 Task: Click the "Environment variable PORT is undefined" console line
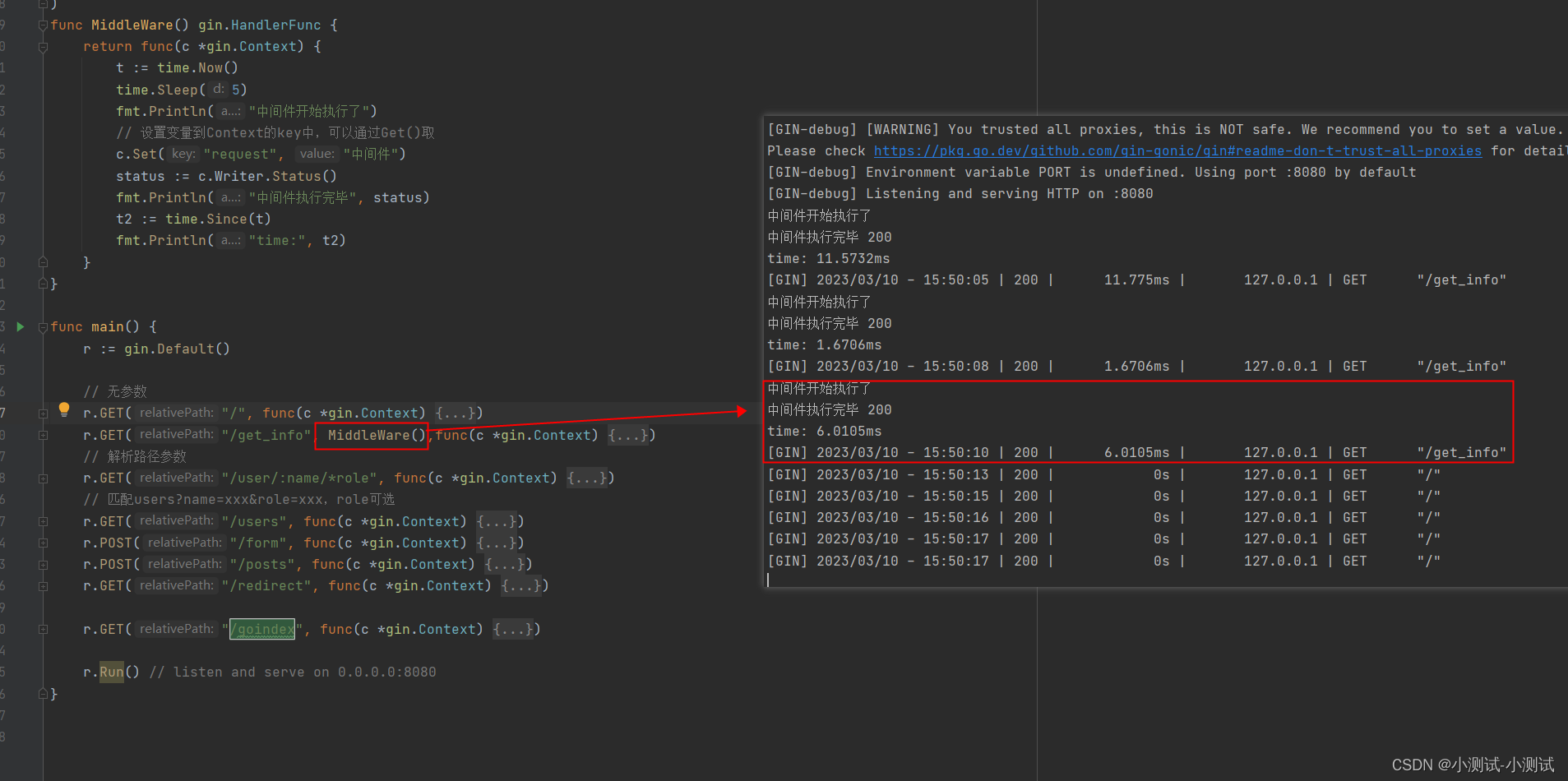[x=1092, y=172]
